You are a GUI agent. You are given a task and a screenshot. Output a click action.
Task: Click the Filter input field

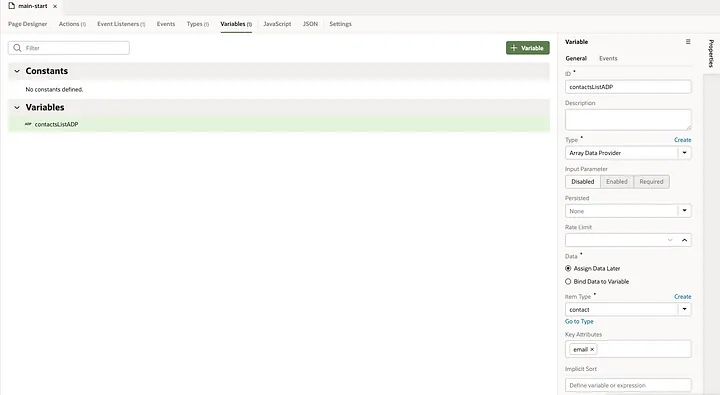(x=69, y=48)
